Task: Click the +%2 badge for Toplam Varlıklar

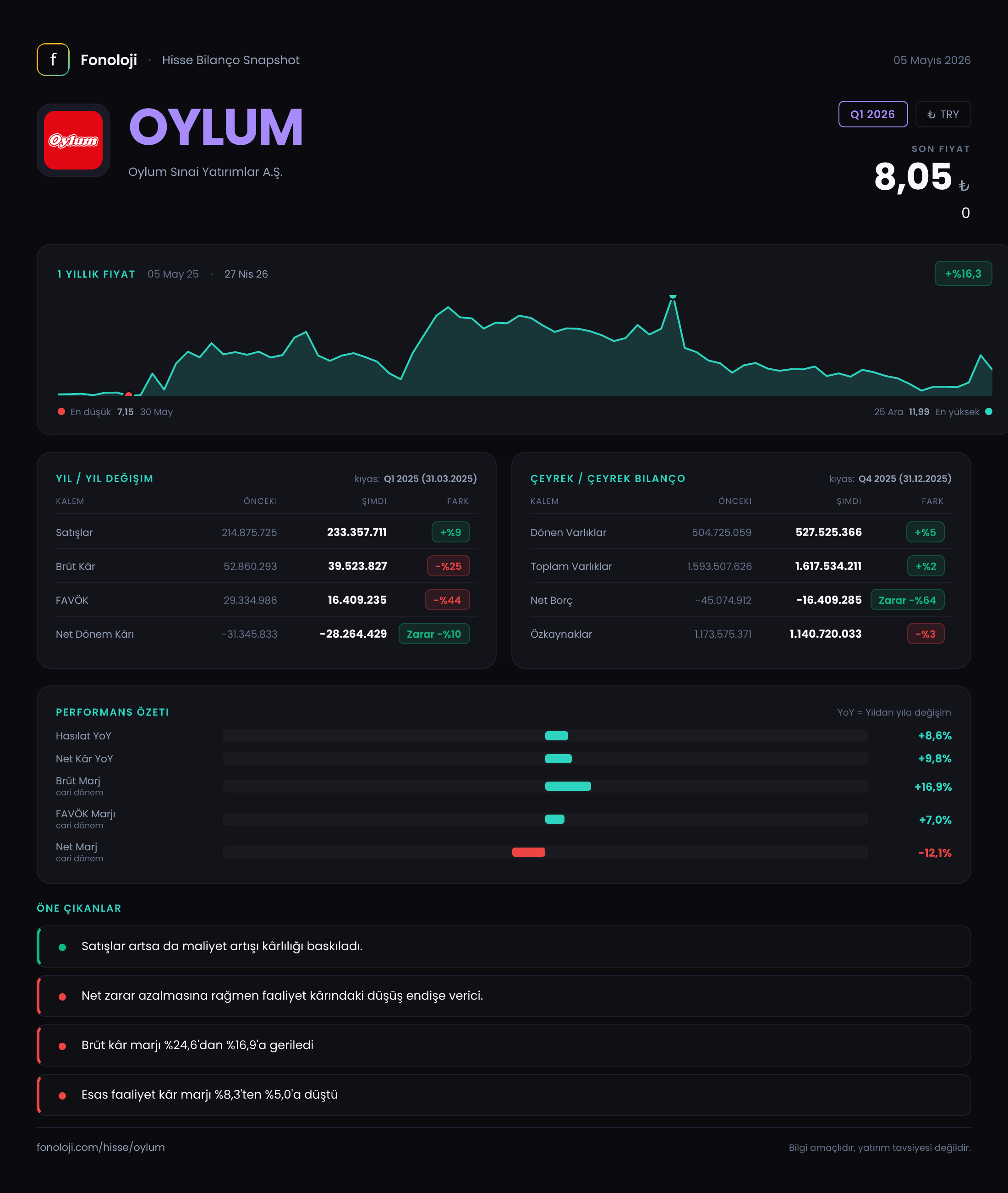Action: tap(926, 566)
